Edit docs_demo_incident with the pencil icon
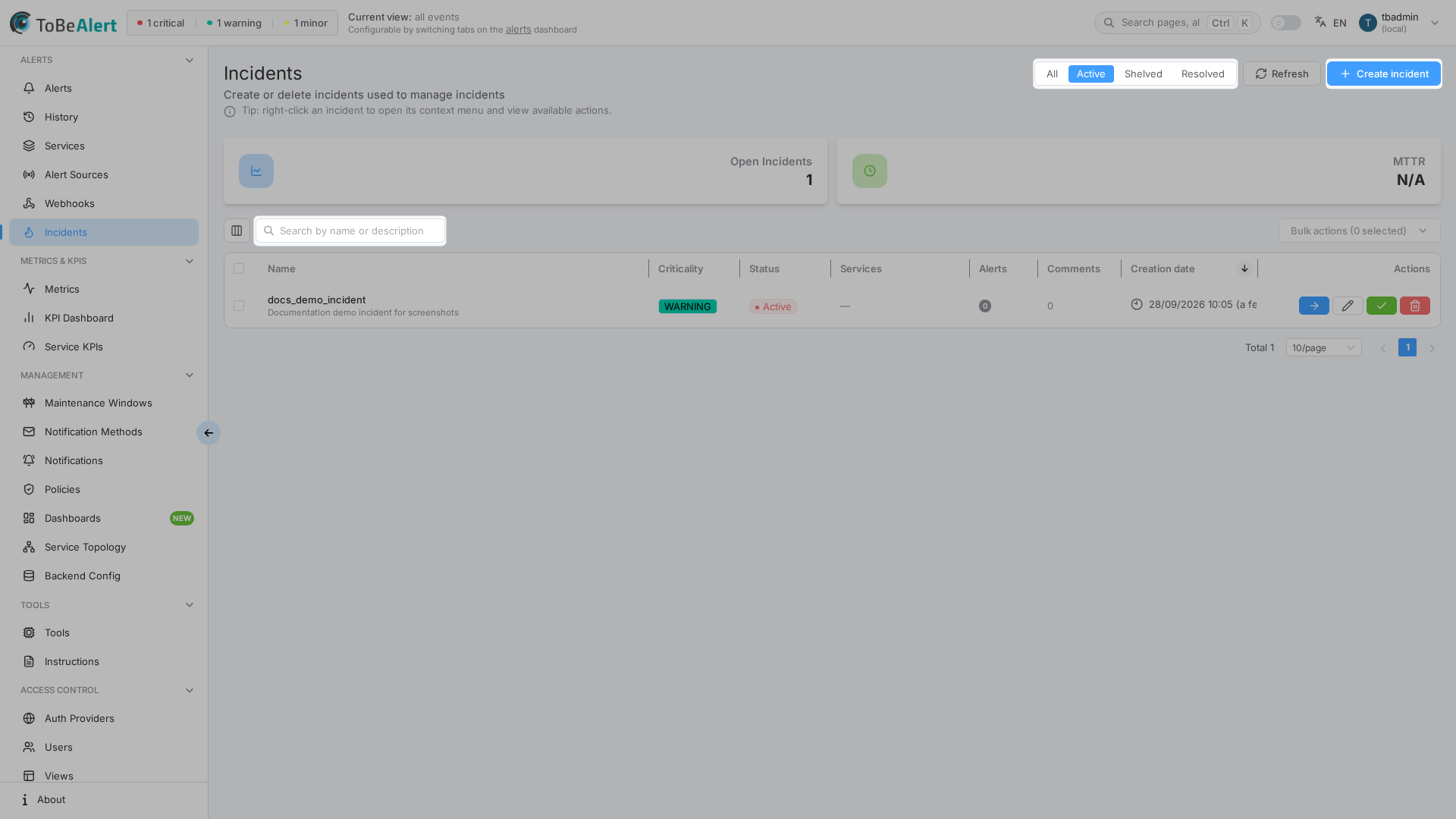1456x819 pixels. click(1348, 306)
